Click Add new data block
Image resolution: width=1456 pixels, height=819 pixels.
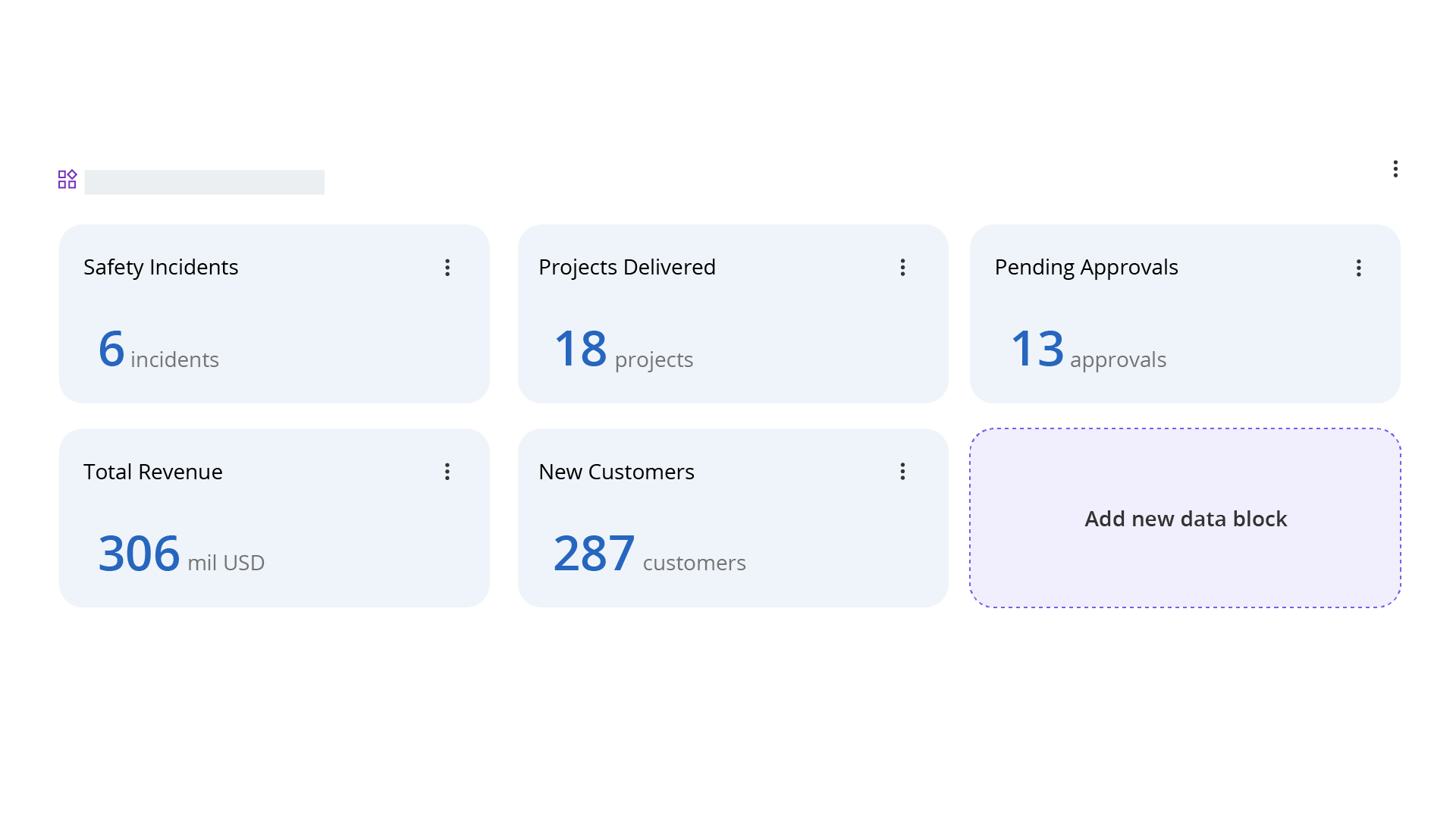click(x=1185, y=519)
